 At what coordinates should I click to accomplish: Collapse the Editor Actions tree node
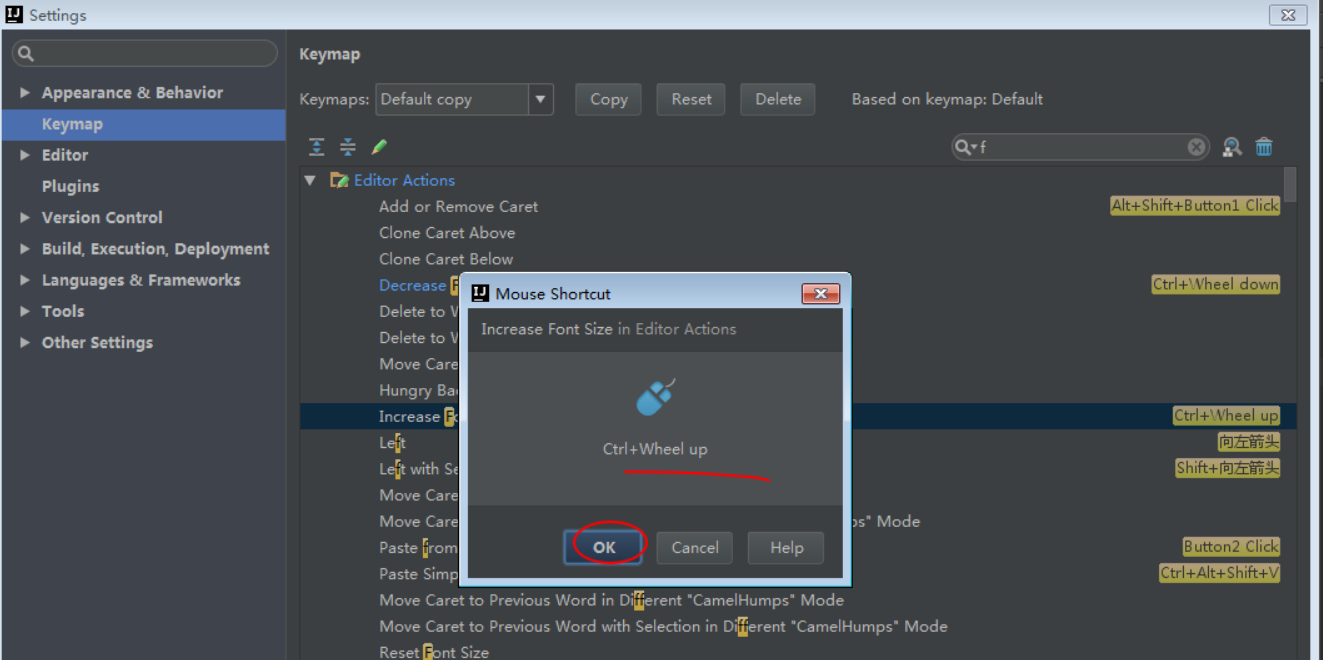310,180
